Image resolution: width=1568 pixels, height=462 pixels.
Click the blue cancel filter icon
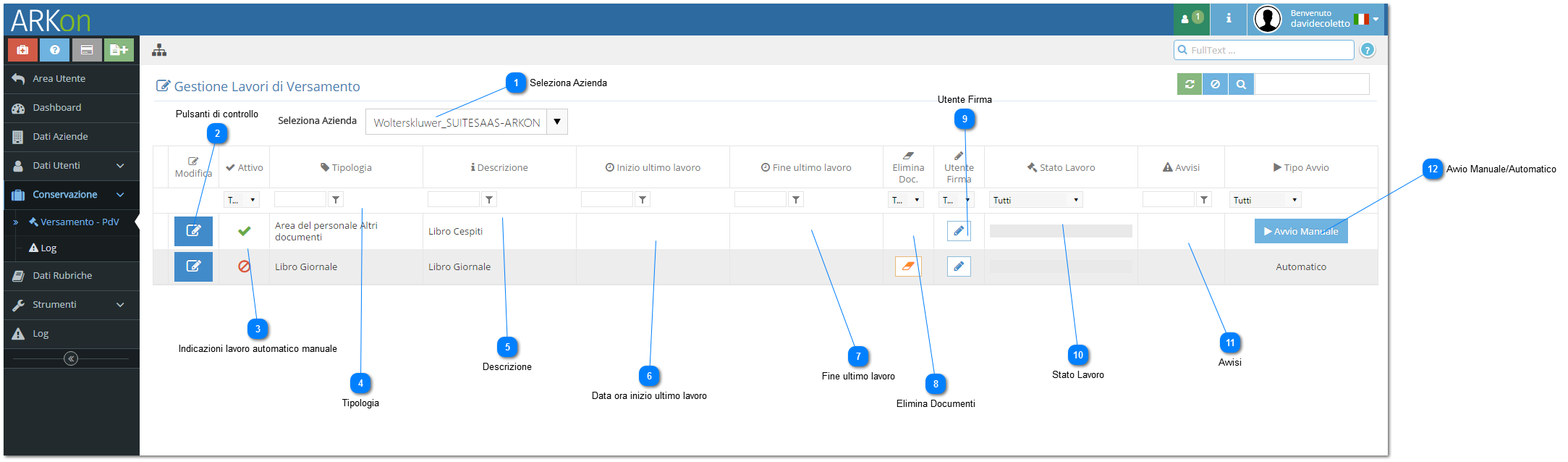coord(1216,85)
